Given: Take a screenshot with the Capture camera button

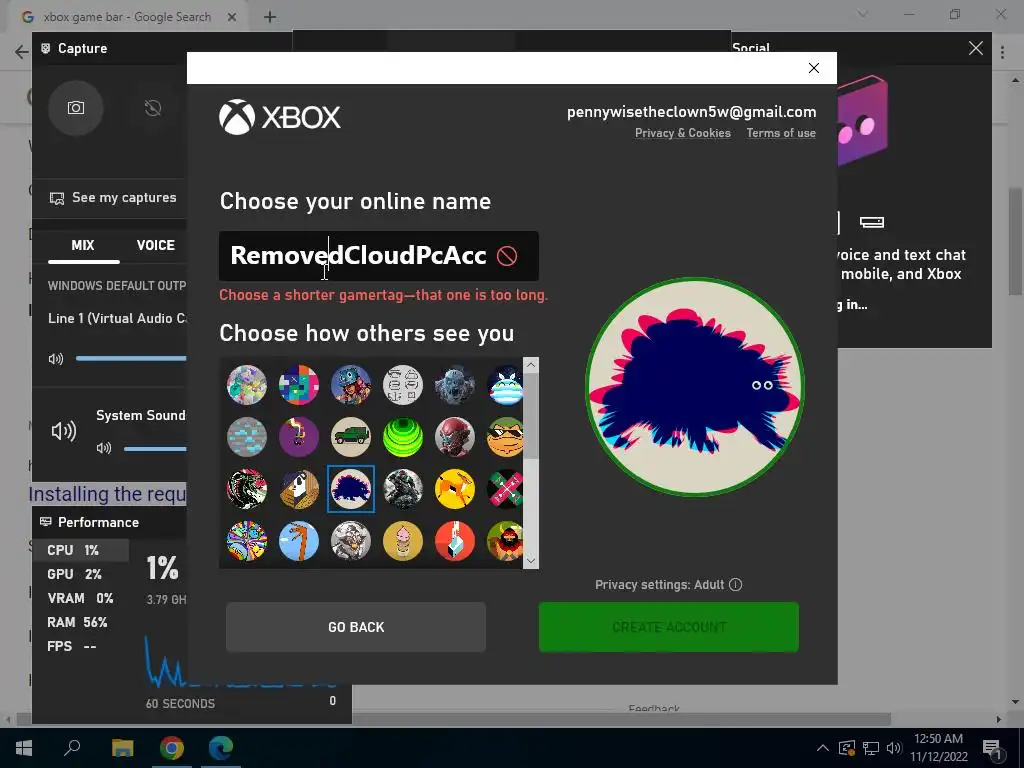Looking at the screenshot, I should (76, 108).
